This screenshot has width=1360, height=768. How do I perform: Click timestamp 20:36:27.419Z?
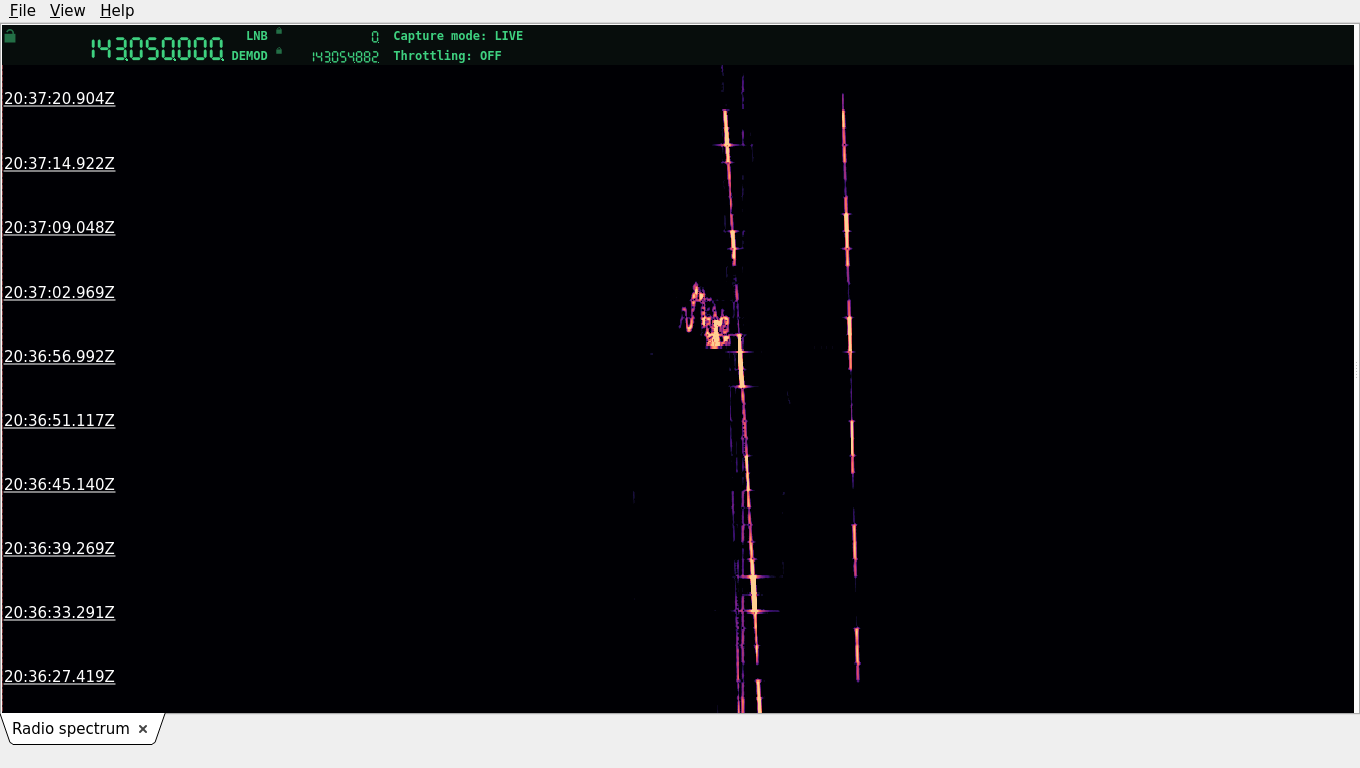pos(59,676)
